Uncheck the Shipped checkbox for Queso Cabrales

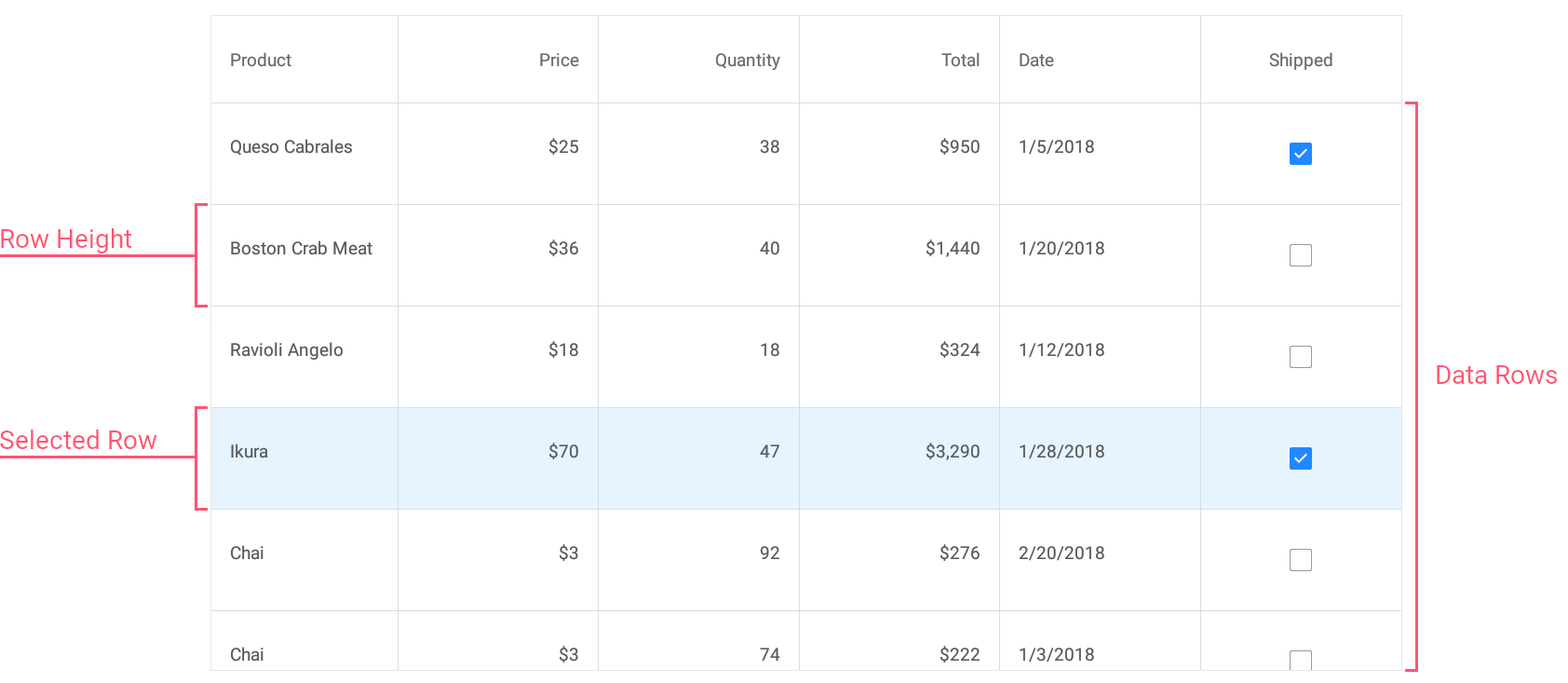(1301, 154)
